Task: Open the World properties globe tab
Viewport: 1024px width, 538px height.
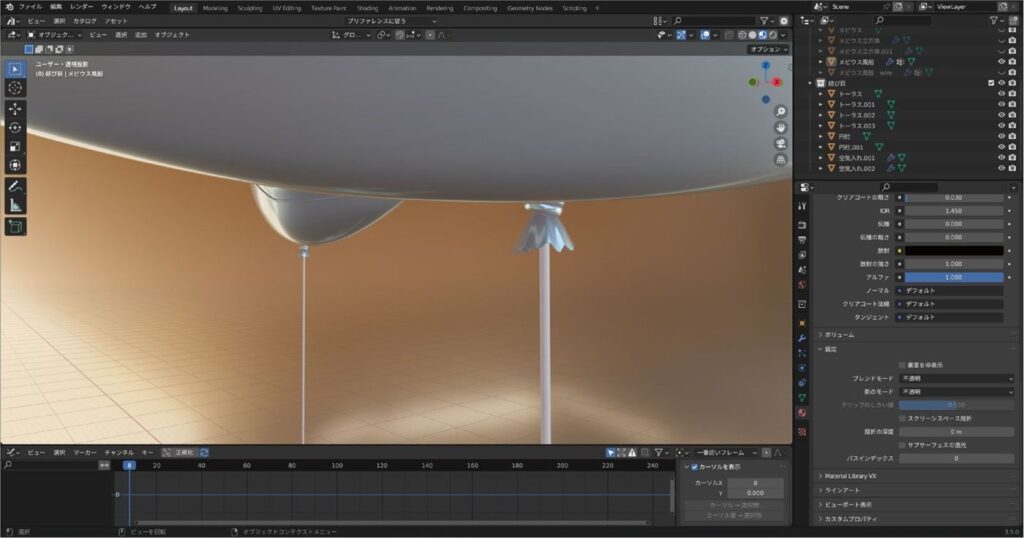Action: [802, 285]
